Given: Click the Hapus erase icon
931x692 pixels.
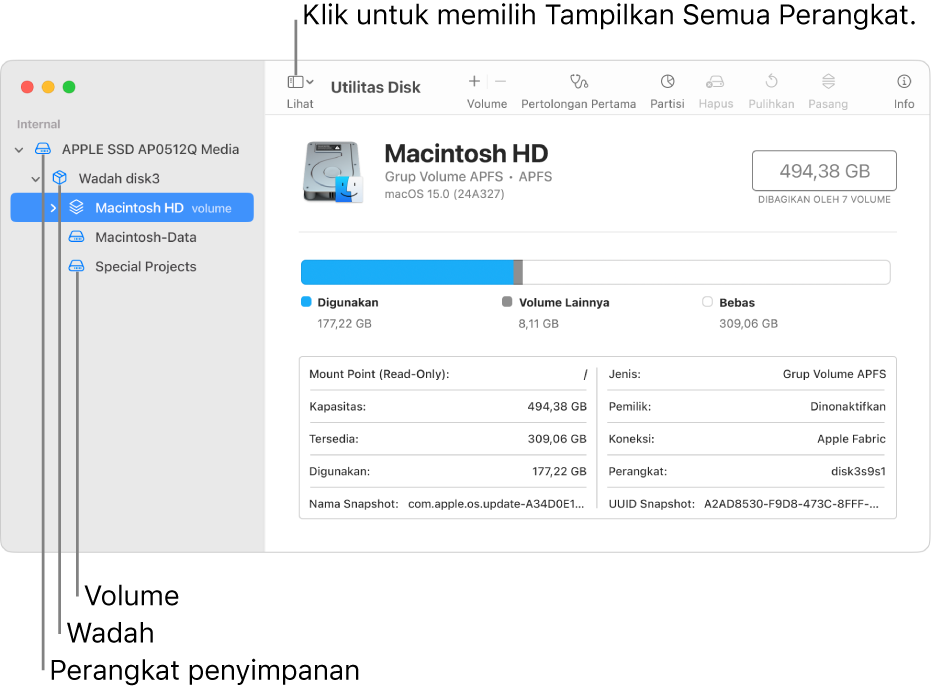Looking at the screenshot, I should [x=715, y=81].
